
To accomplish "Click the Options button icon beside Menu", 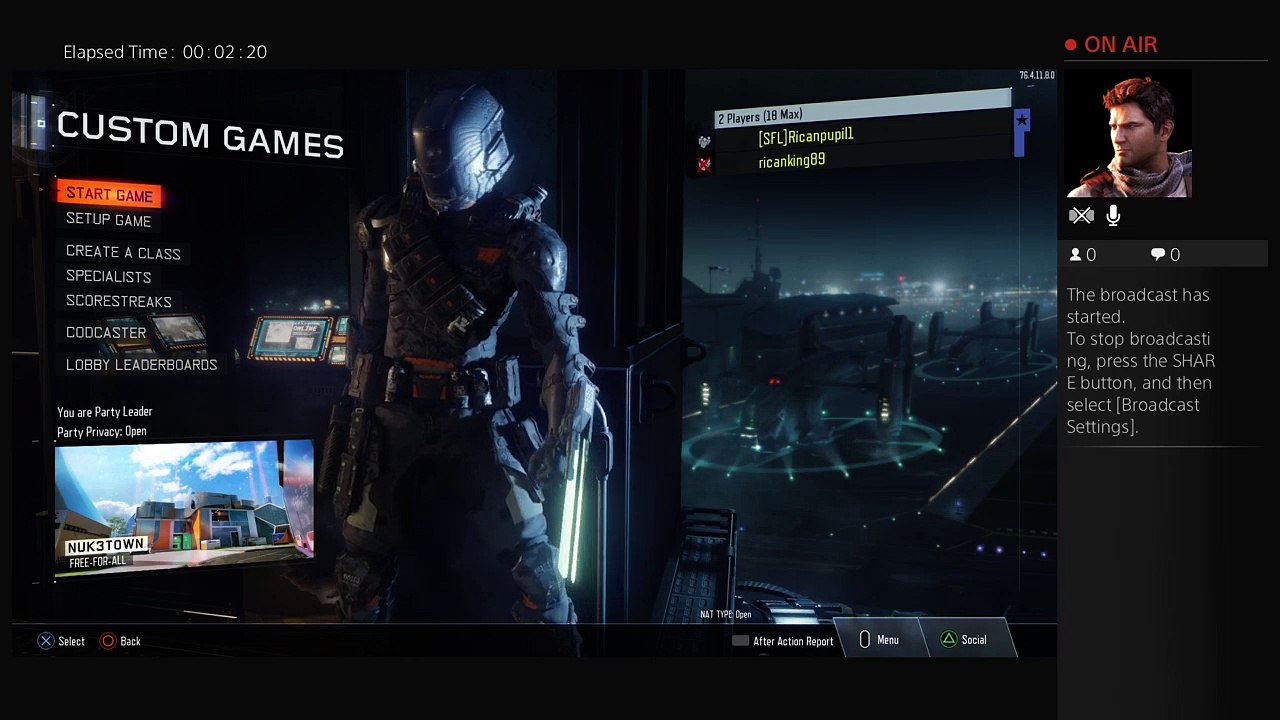I will coord(865,640).
